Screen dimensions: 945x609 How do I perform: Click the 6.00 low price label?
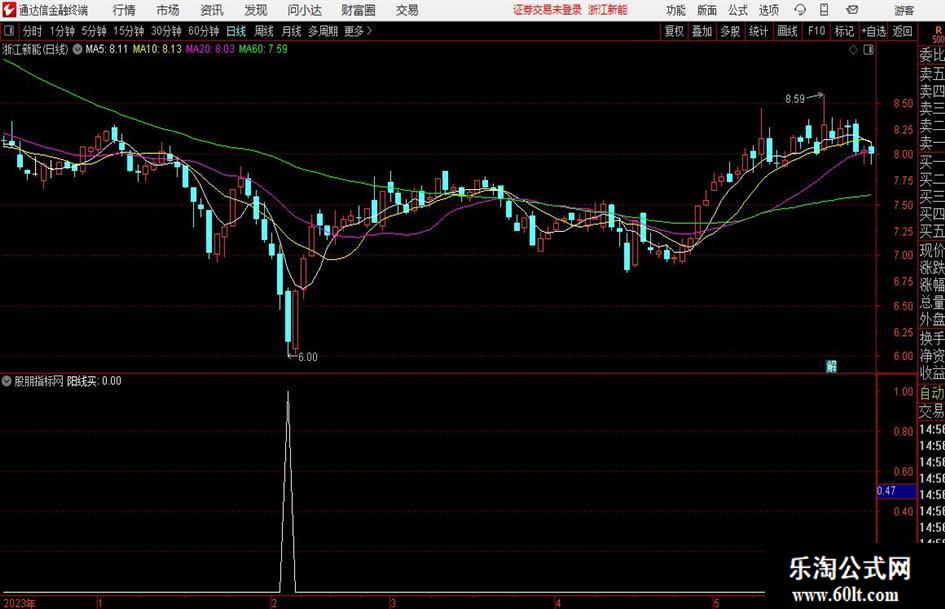(308, 357)
